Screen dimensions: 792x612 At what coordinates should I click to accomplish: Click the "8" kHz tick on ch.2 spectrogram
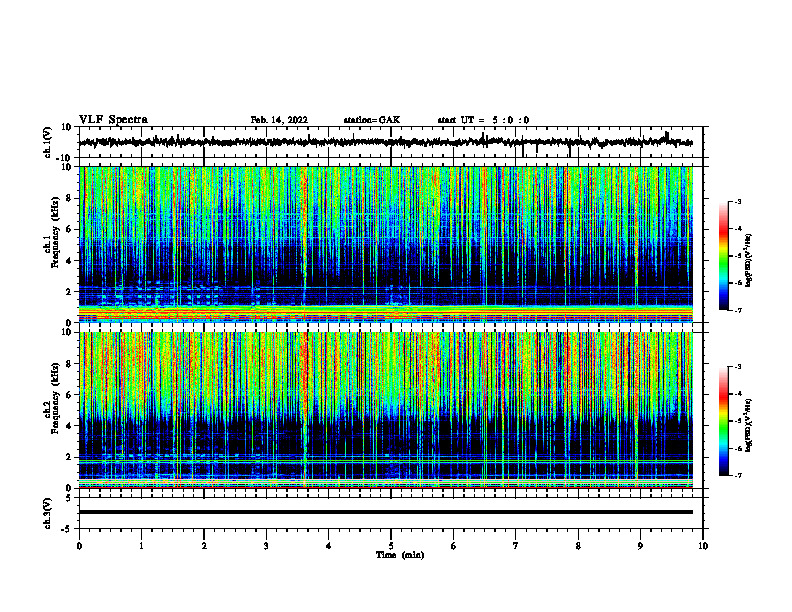(69, 364)
